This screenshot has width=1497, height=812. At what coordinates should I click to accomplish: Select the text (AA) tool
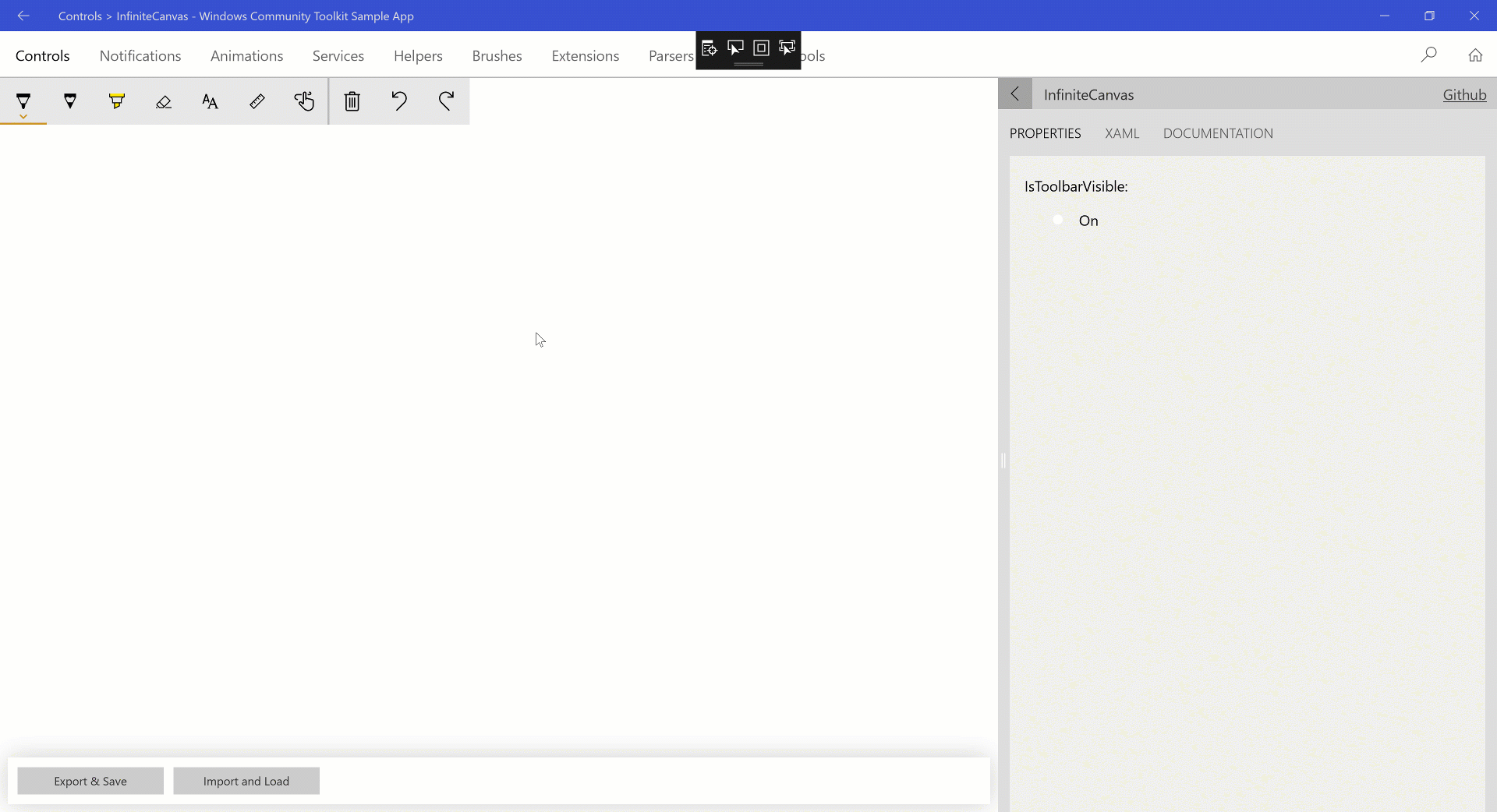click(x=211, y=101)
